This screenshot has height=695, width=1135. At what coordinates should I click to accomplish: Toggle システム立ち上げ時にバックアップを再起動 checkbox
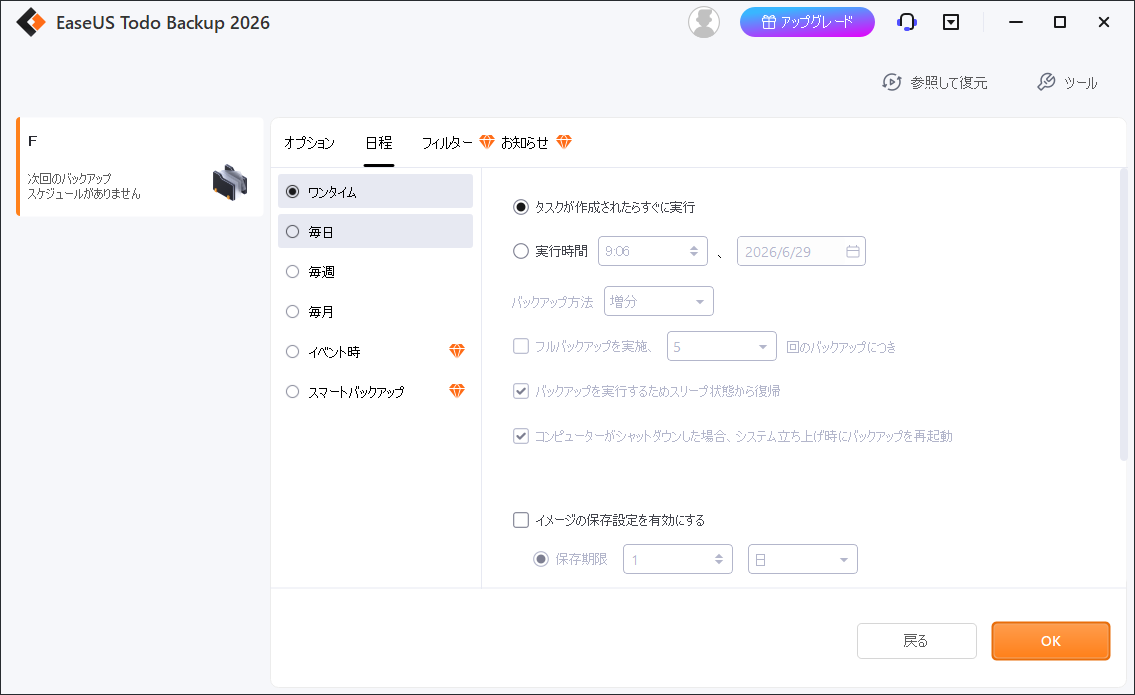tap(520, 436)
